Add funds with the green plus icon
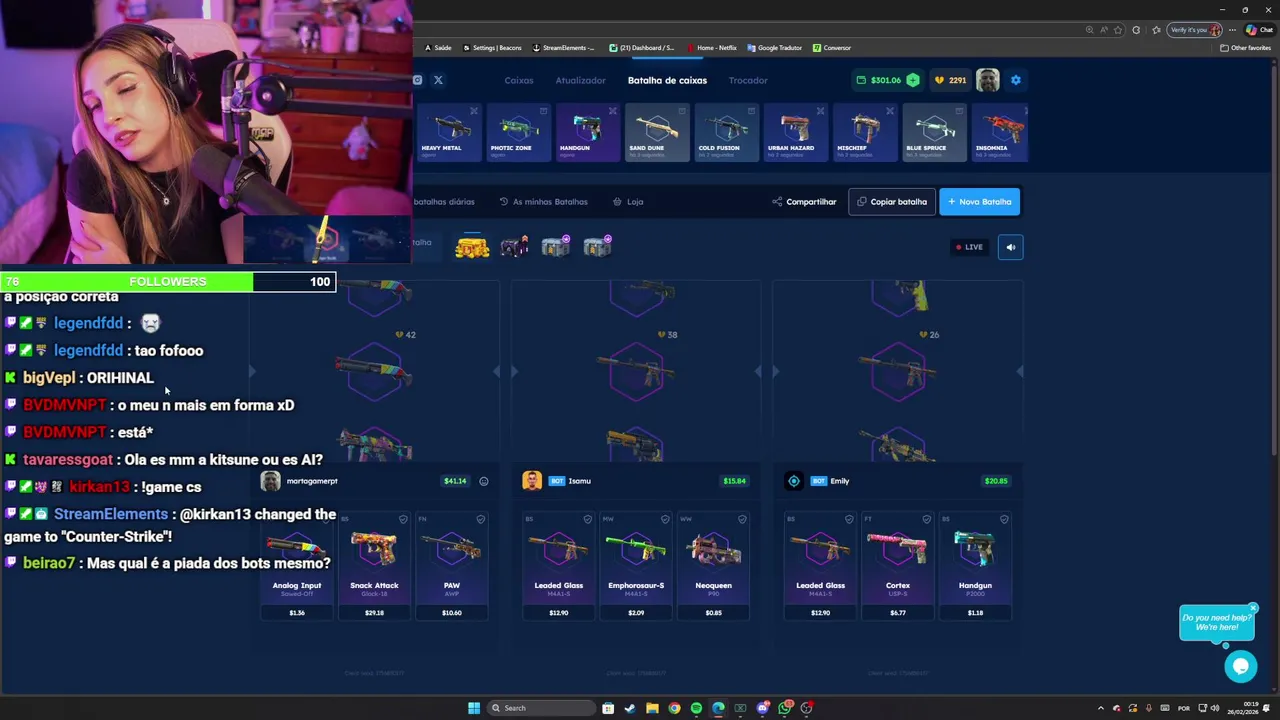The height and width of the screenshot is (720, 1280). click(912, 80)
